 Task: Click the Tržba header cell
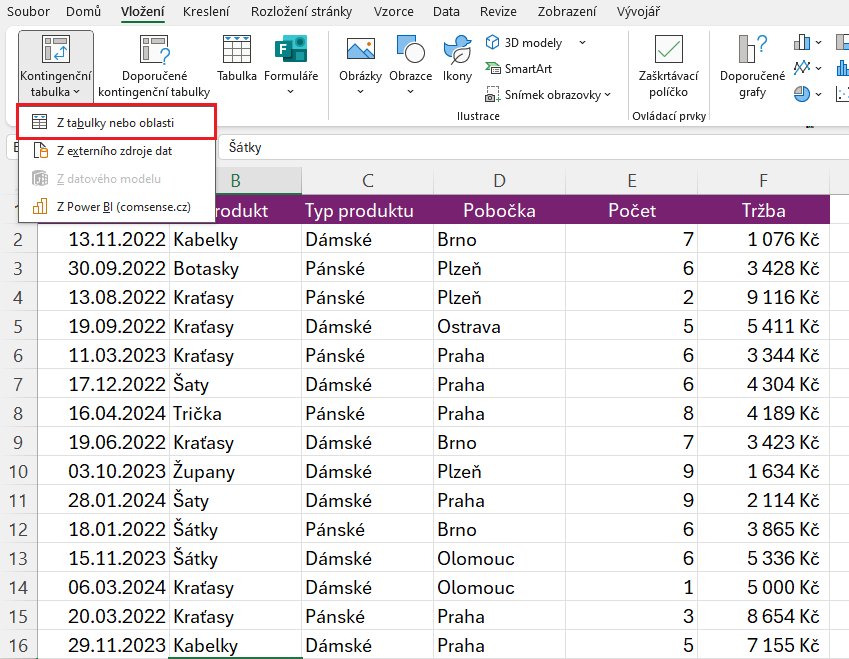(763, 211)
